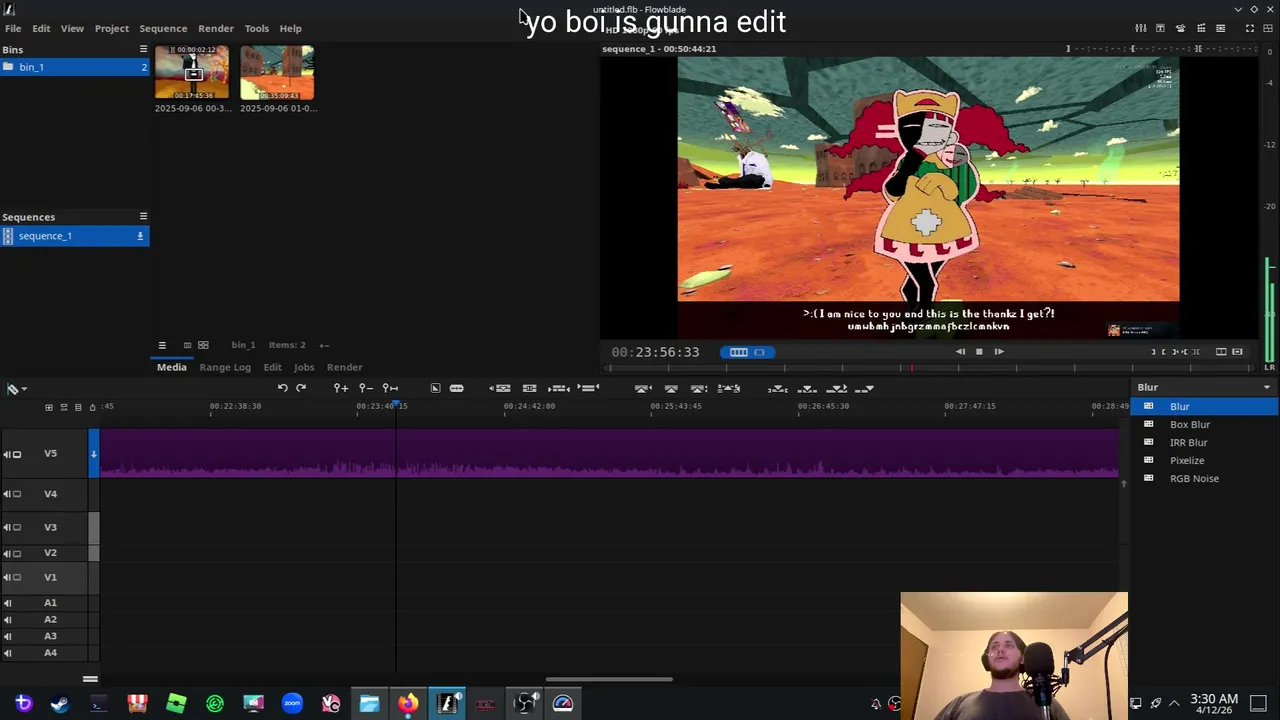Open the Sequence menu

coord(163,28)
